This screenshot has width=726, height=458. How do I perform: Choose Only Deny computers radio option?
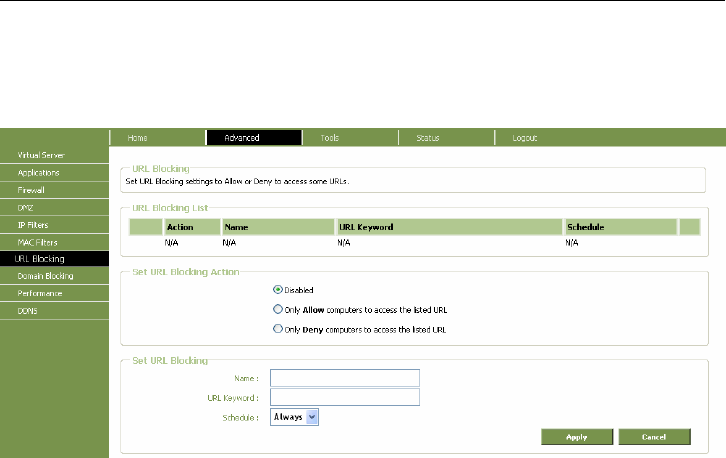[x=278, y=329]
